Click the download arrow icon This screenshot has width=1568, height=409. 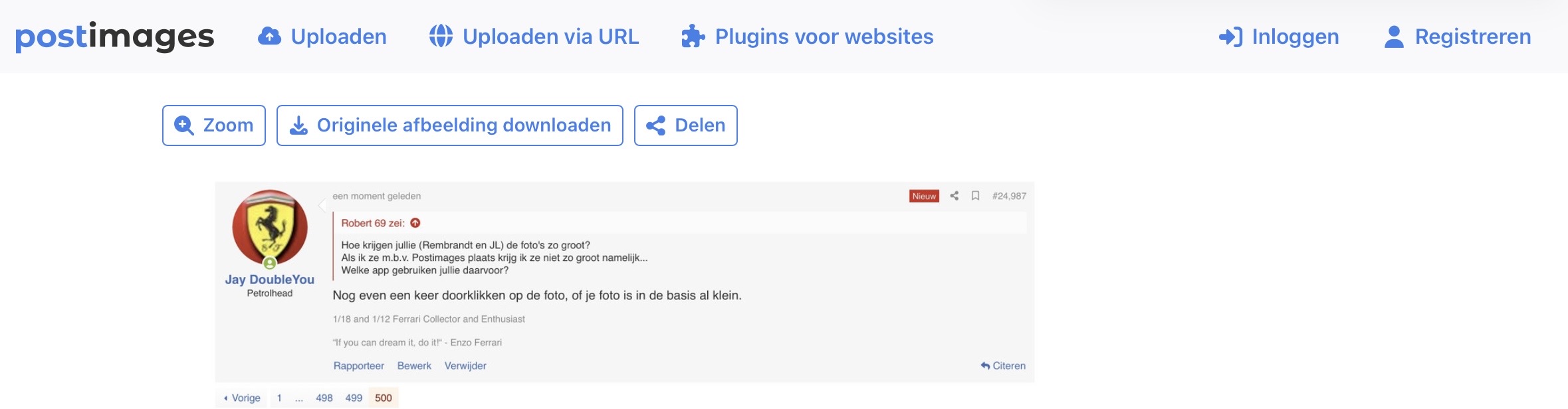(299, 125)
